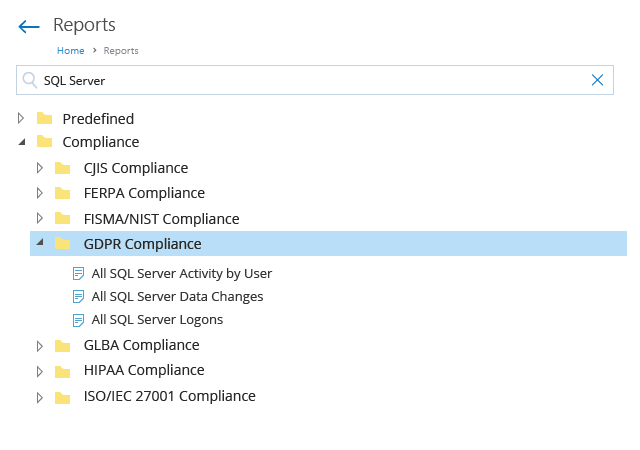Open All SQL Server Data Changes report

coord(177,297)
